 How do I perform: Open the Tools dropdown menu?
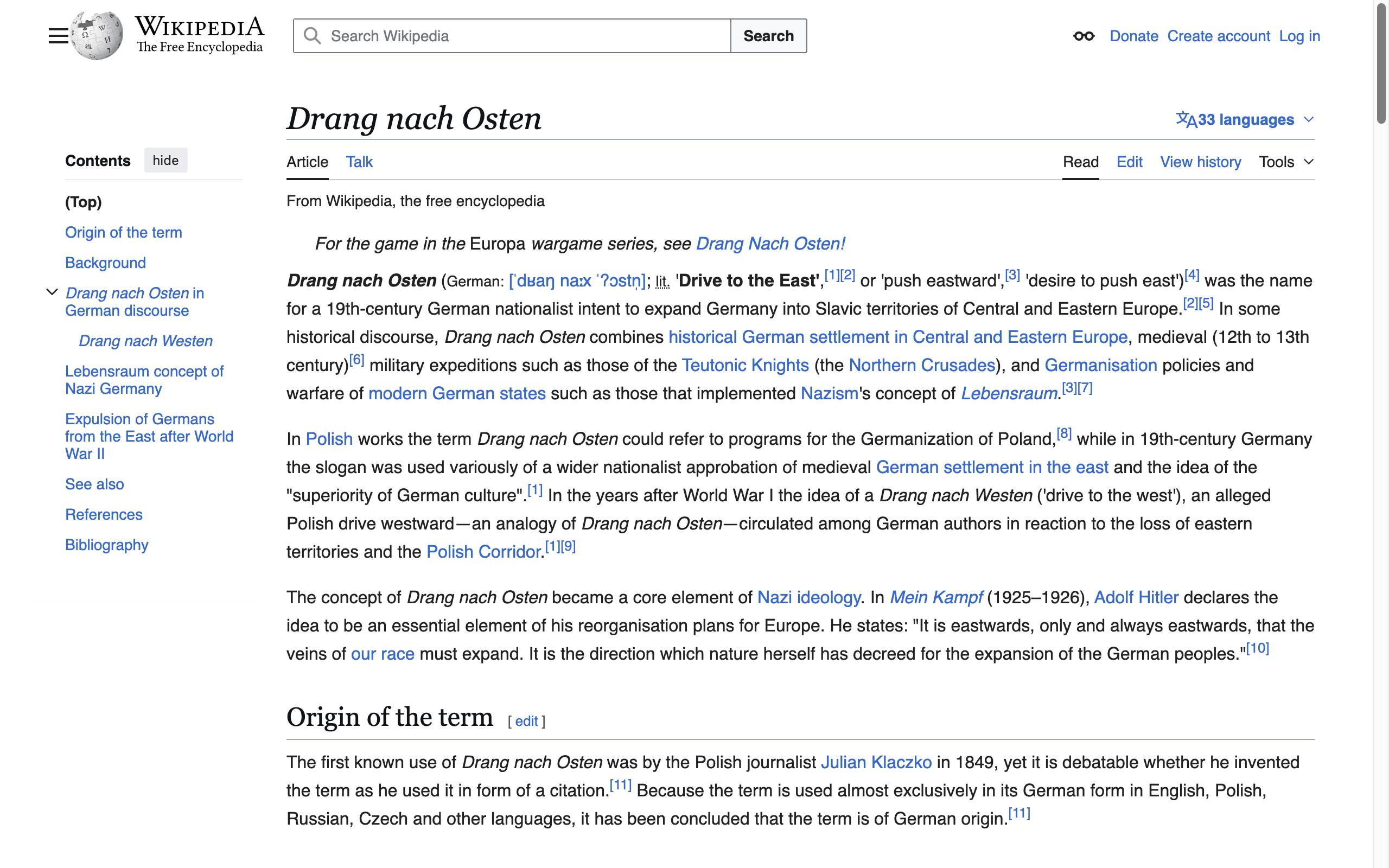click(1286, 162)
